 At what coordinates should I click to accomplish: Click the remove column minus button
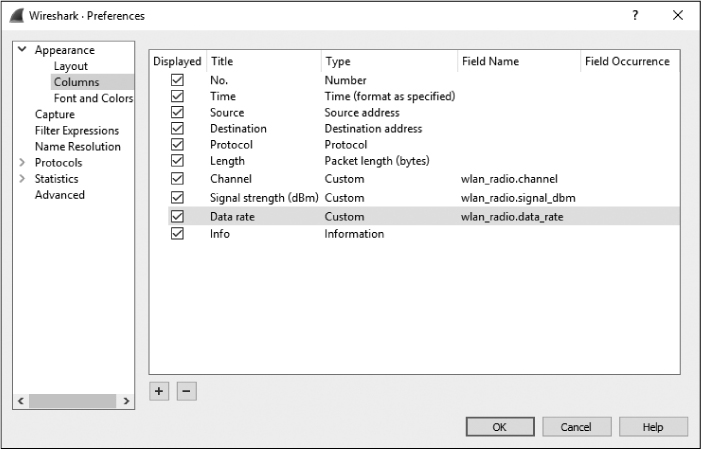(186, 391)
